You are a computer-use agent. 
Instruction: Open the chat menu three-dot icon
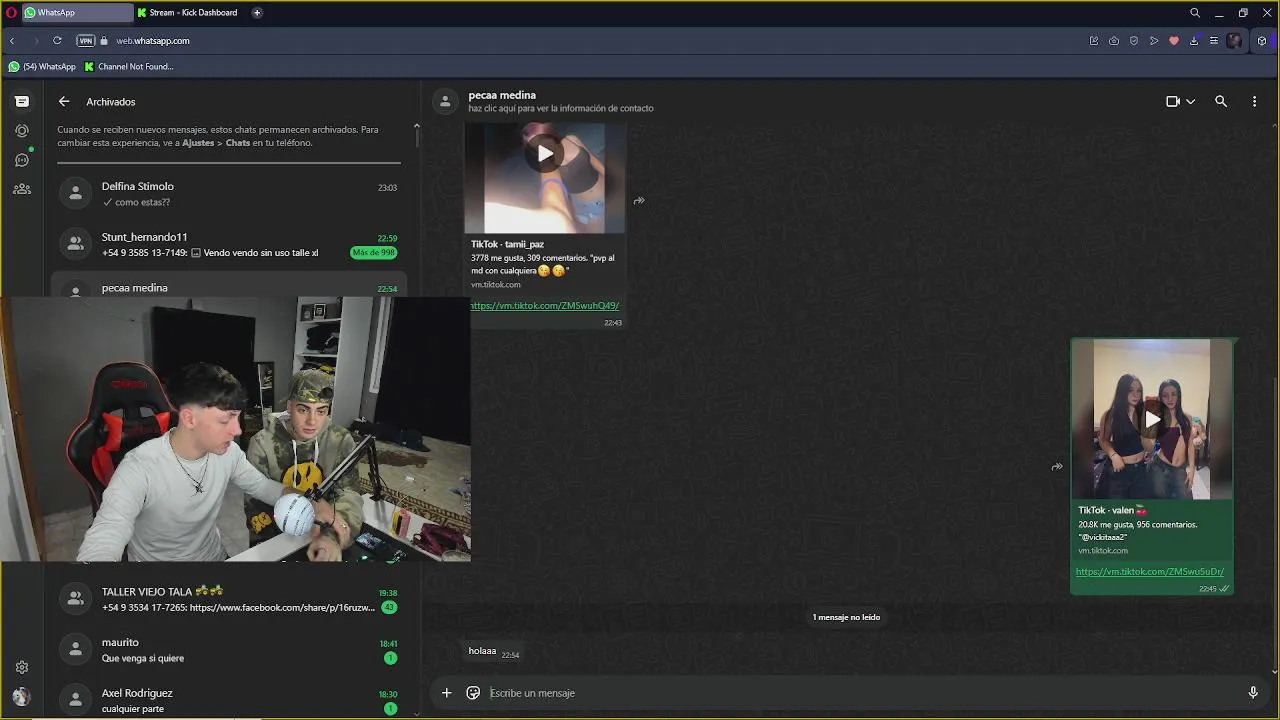click(1254, 101)
